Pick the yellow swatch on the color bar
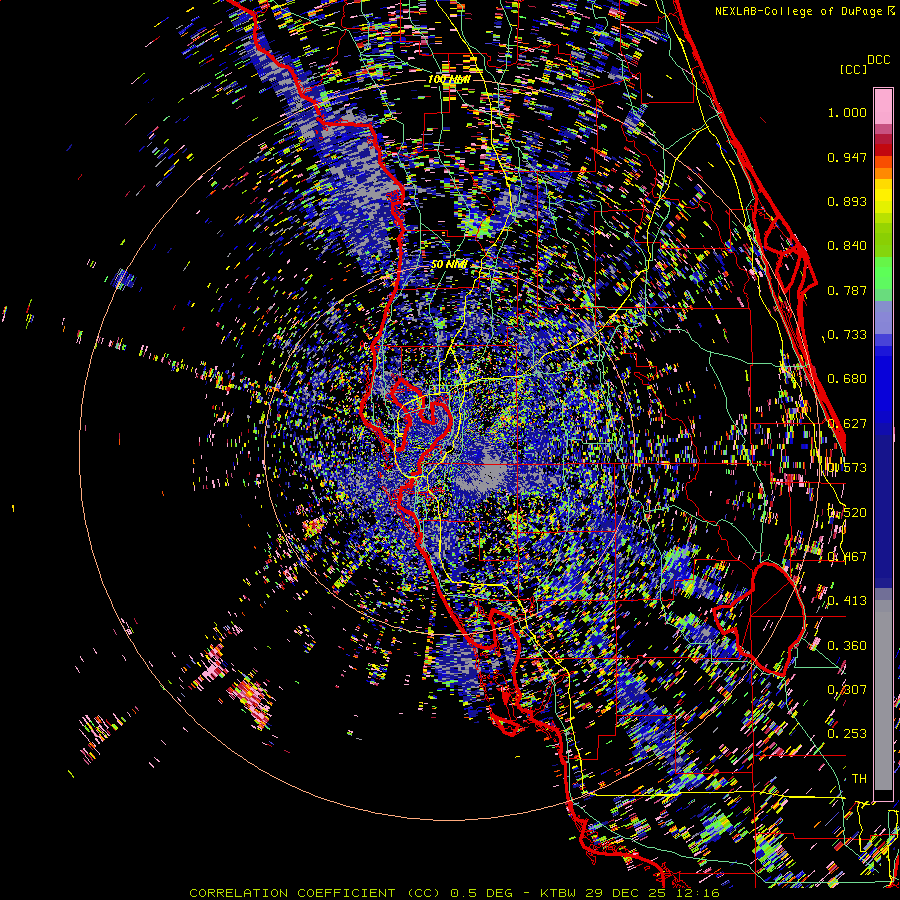The height and width of the screenshot is (900, 900). (x=883, y=197)
